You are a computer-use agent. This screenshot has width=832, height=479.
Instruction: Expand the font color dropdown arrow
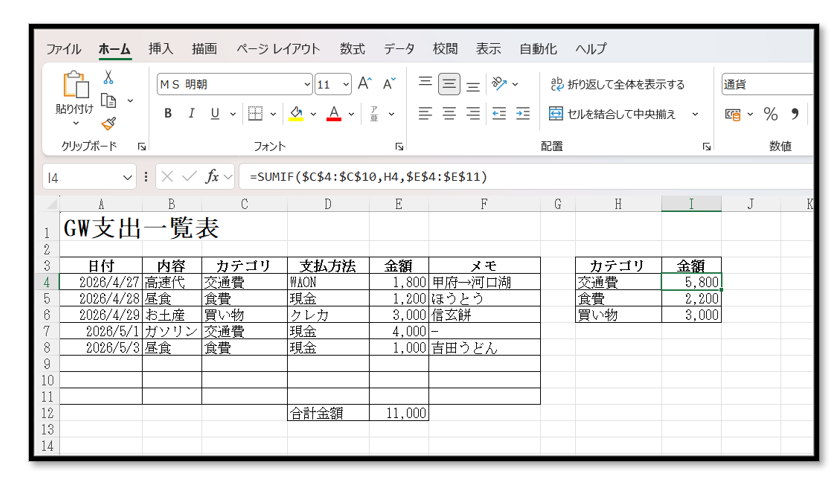[x=351, y=114]
